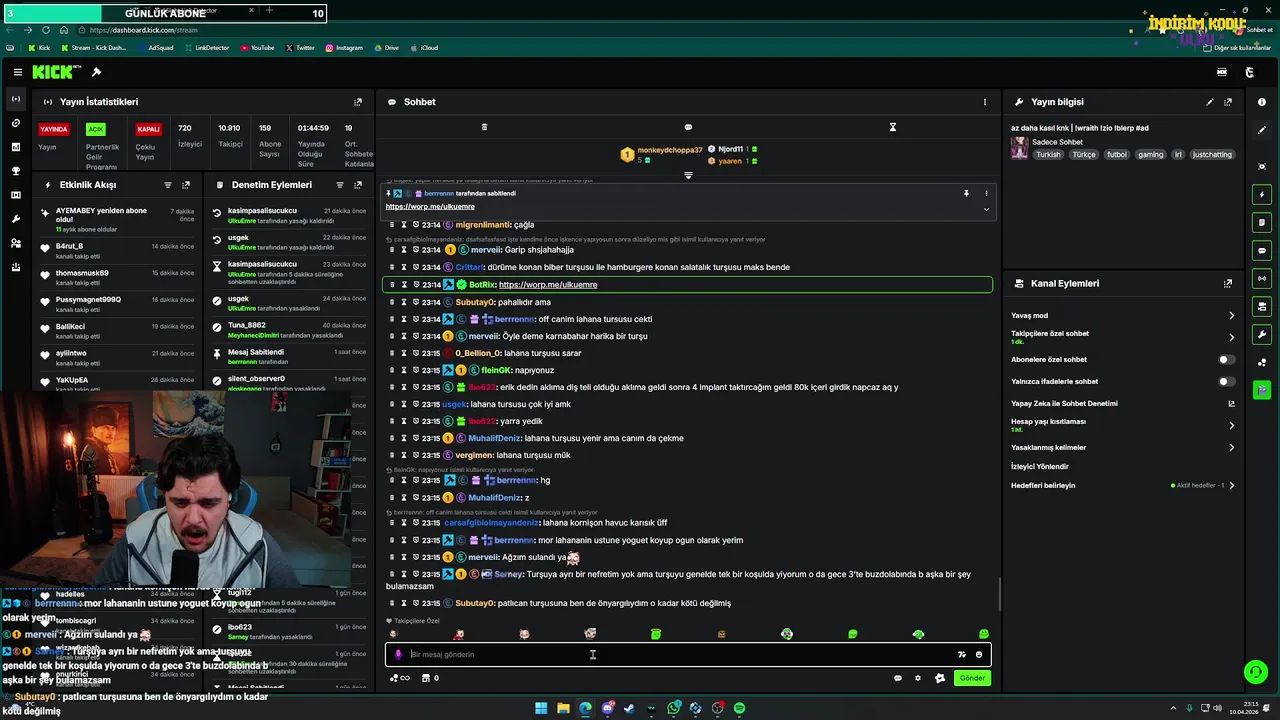The width and height of the screenshot is (1280, 720).
Task: Open Spotify from the Windows taskbar
Action: point(740,708)
